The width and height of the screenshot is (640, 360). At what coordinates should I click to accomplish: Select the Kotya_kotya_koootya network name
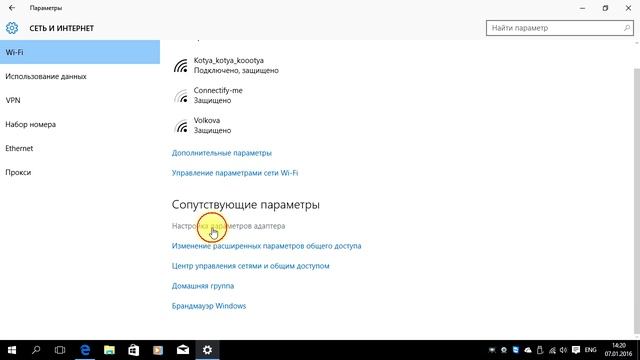click(x=229, y=60)
